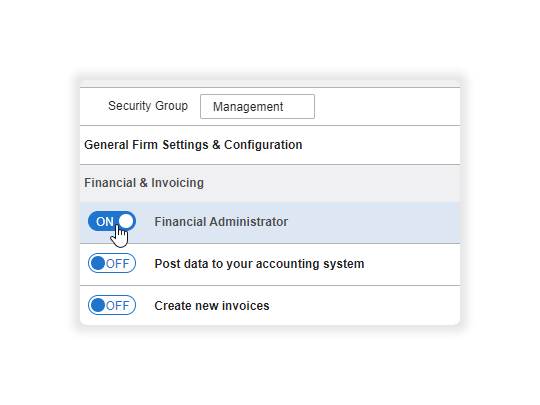Click the blue knob beside Post data
Viewport: 540px width, 405px height.
pos(98,263)
